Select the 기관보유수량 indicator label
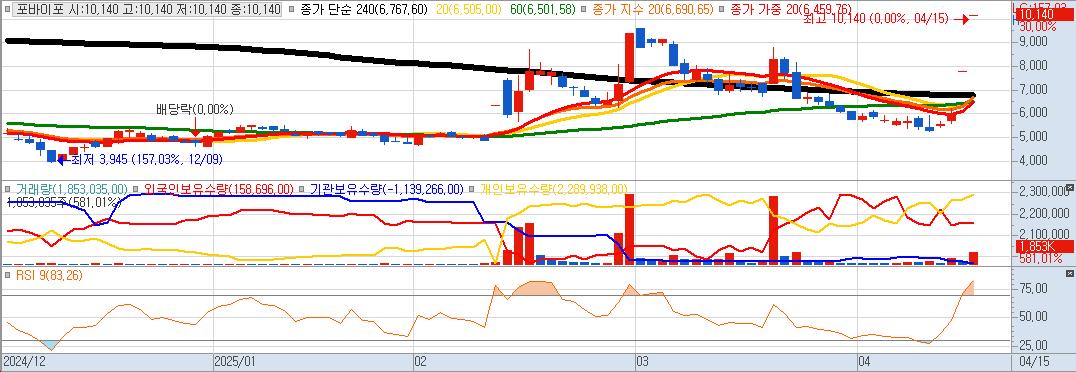This screenshot has width=1076, height=372. (387, 189)
